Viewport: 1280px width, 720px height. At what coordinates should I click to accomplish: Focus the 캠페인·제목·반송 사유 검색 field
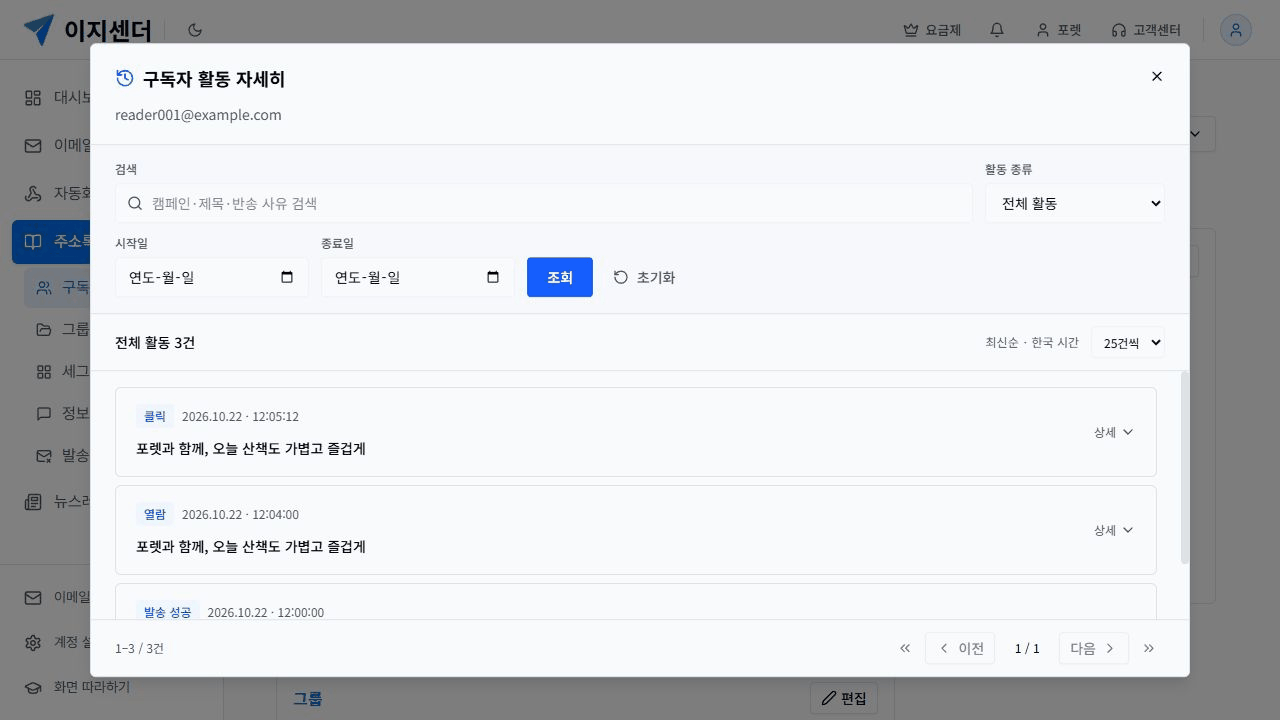pos(544,203)
